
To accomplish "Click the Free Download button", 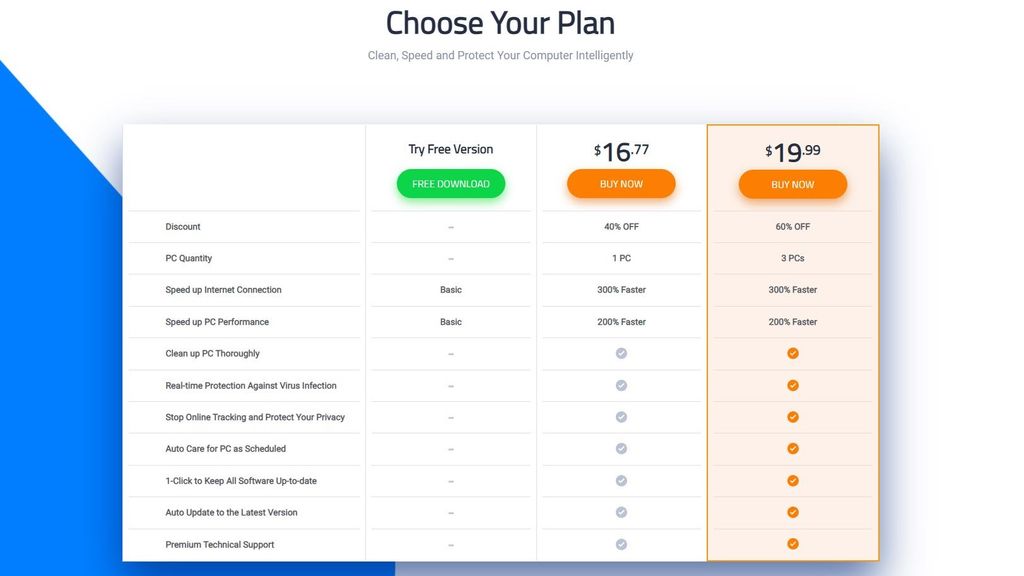I will tap(450, 184).
